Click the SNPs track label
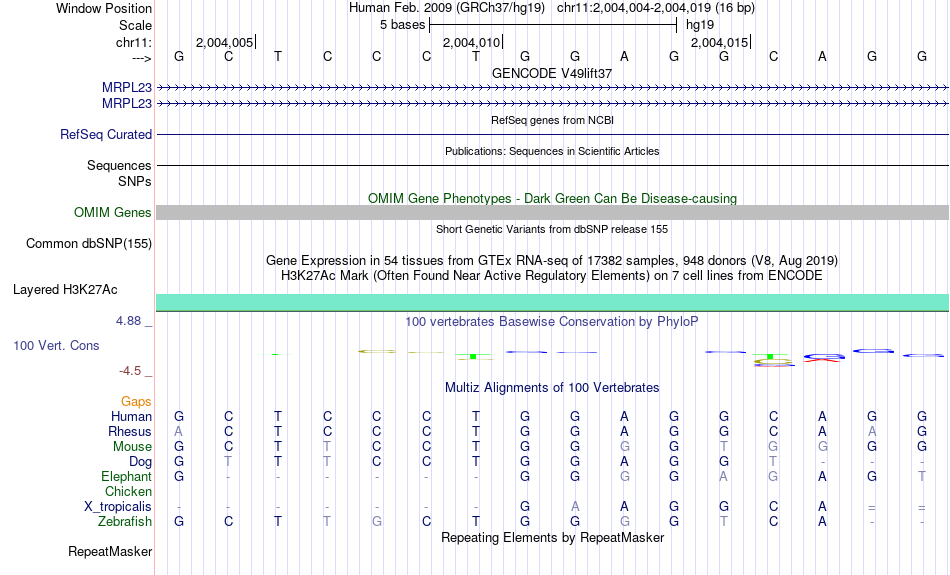This screenshot has width=950, height=575. click(135, 181)
